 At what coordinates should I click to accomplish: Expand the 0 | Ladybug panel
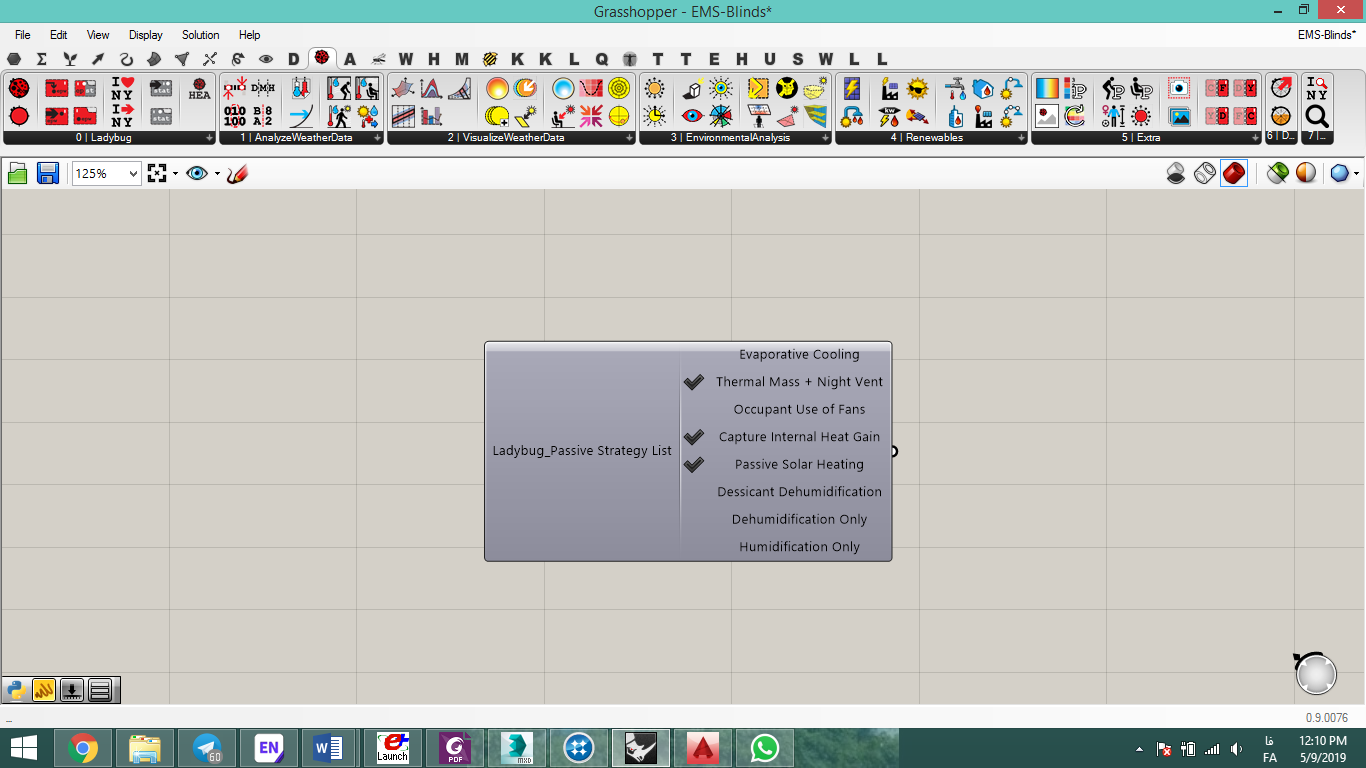click(210, 138)
